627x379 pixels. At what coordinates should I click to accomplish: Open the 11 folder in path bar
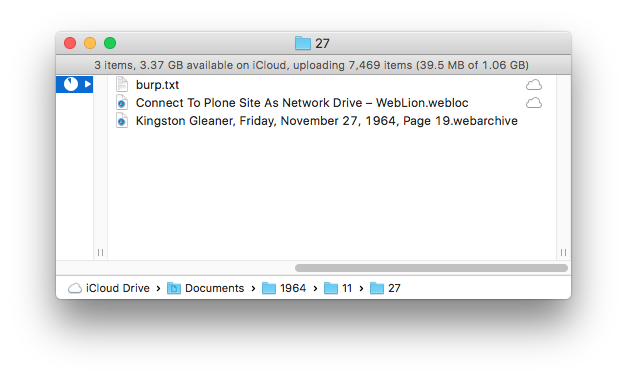(x=338, y=288)
